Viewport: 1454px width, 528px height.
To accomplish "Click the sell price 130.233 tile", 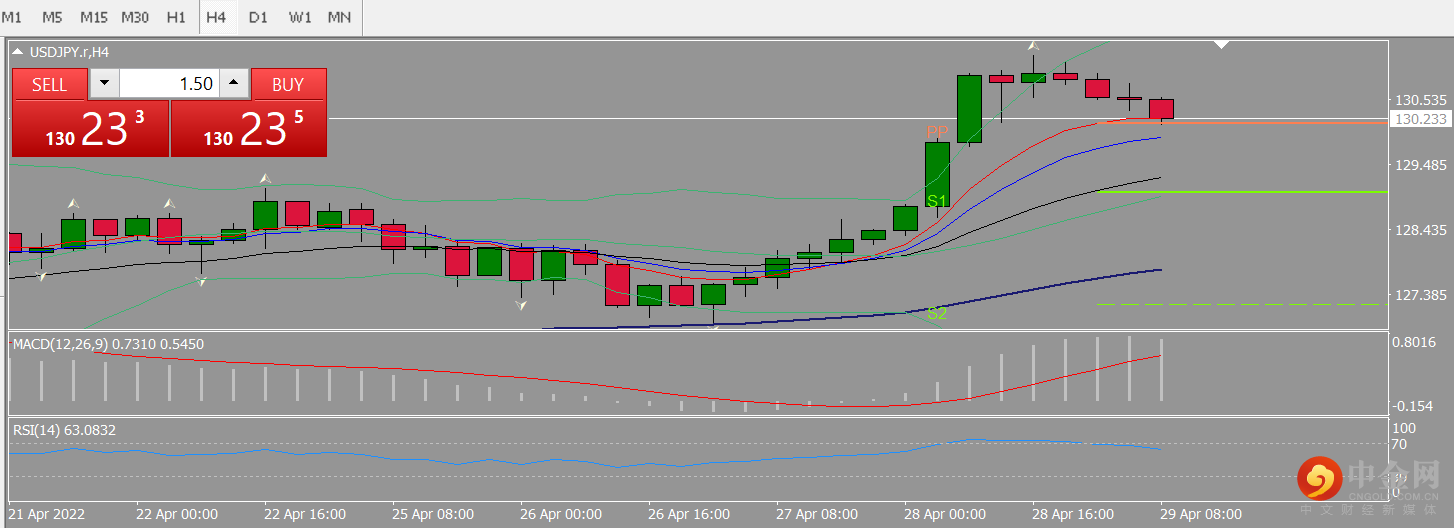I will click(90, 129).
